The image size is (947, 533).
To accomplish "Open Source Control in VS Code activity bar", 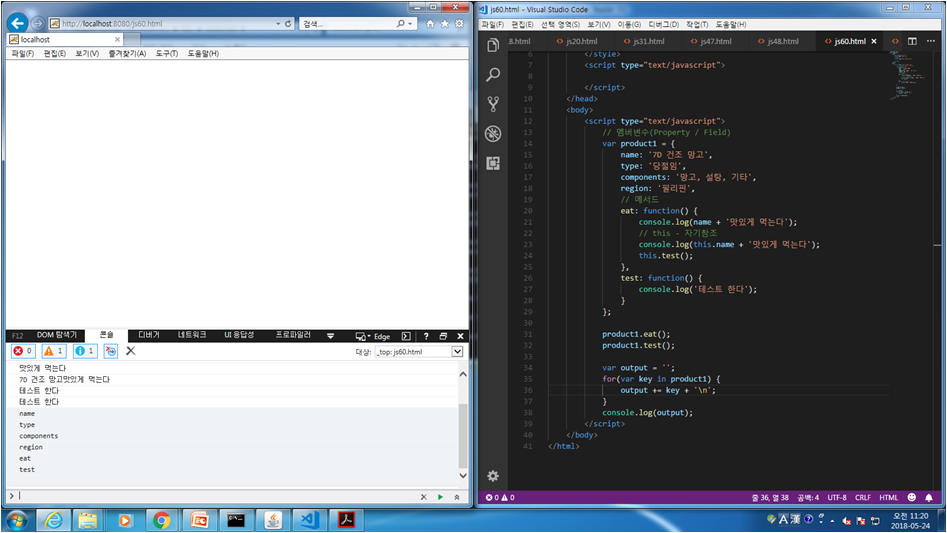I will [x=493, y=104].
